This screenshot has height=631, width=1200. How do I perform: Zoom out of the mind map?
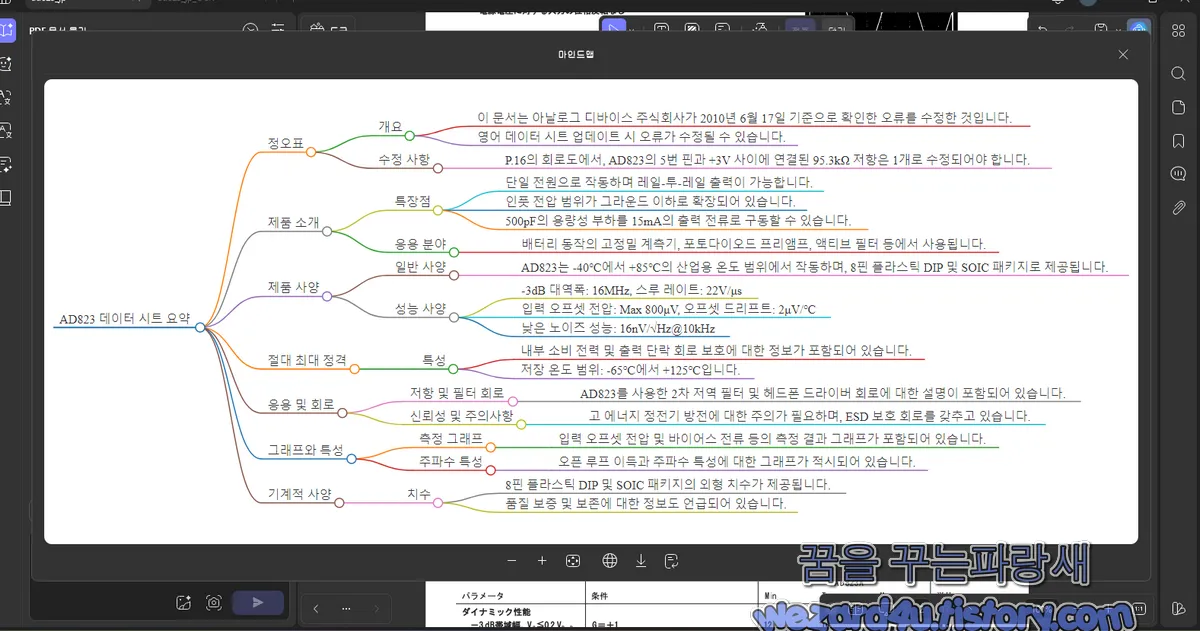511,561
